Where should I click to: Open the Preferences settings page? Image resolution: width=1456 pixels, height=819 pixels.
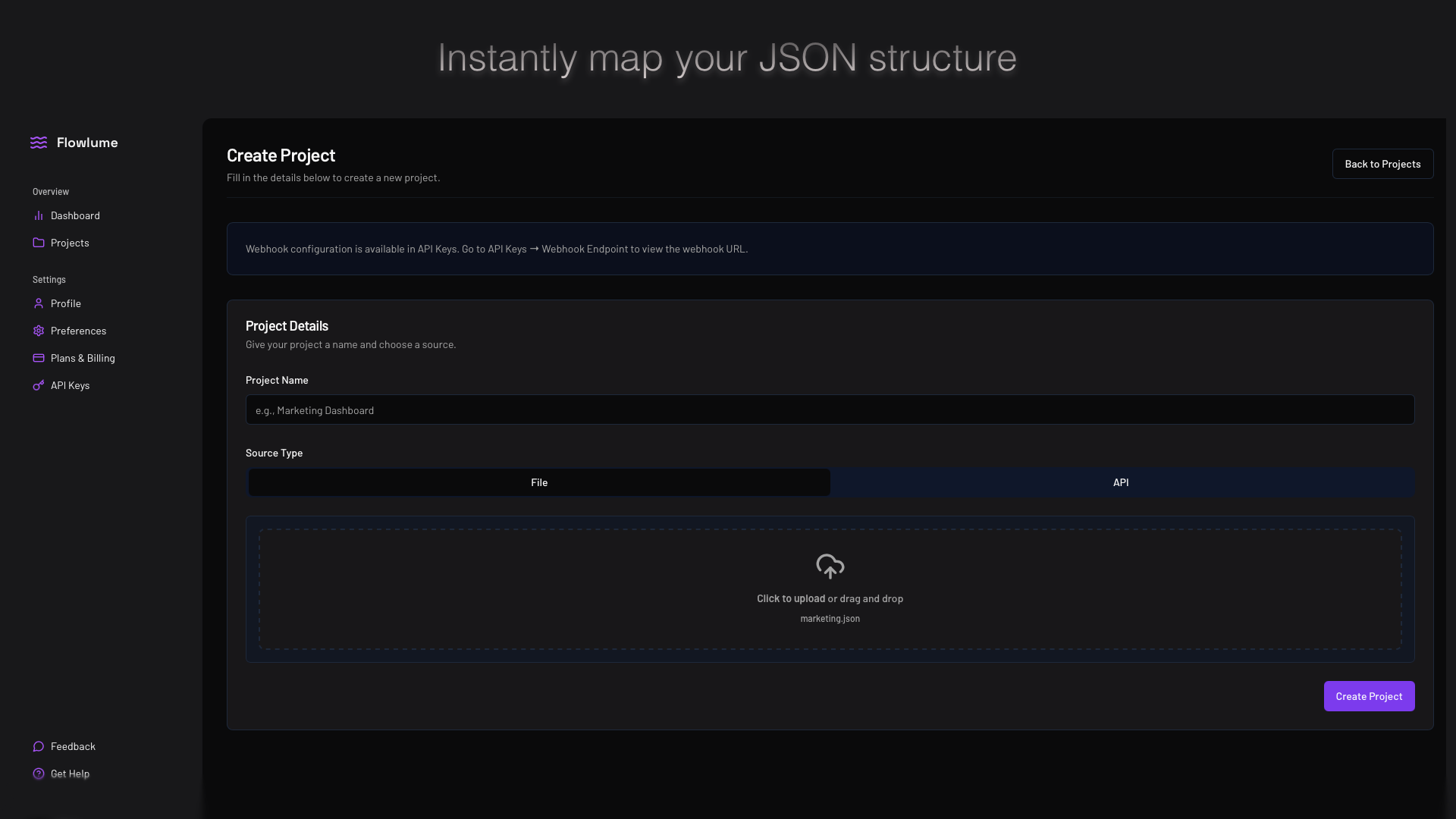(x=78, y=331)
